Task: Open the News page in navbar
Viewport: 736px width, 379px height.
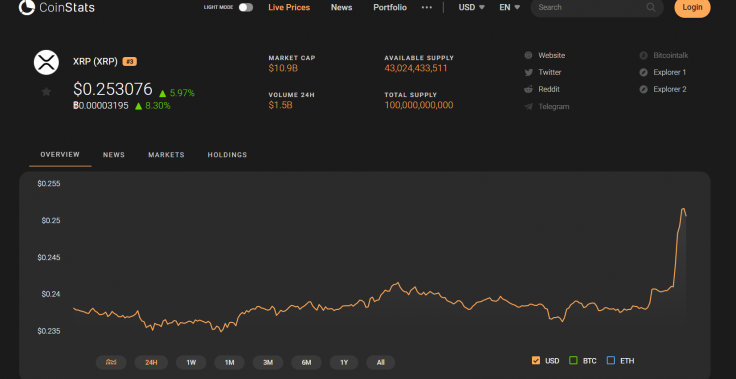Action: pyautogui.click(x=341, y=8)
